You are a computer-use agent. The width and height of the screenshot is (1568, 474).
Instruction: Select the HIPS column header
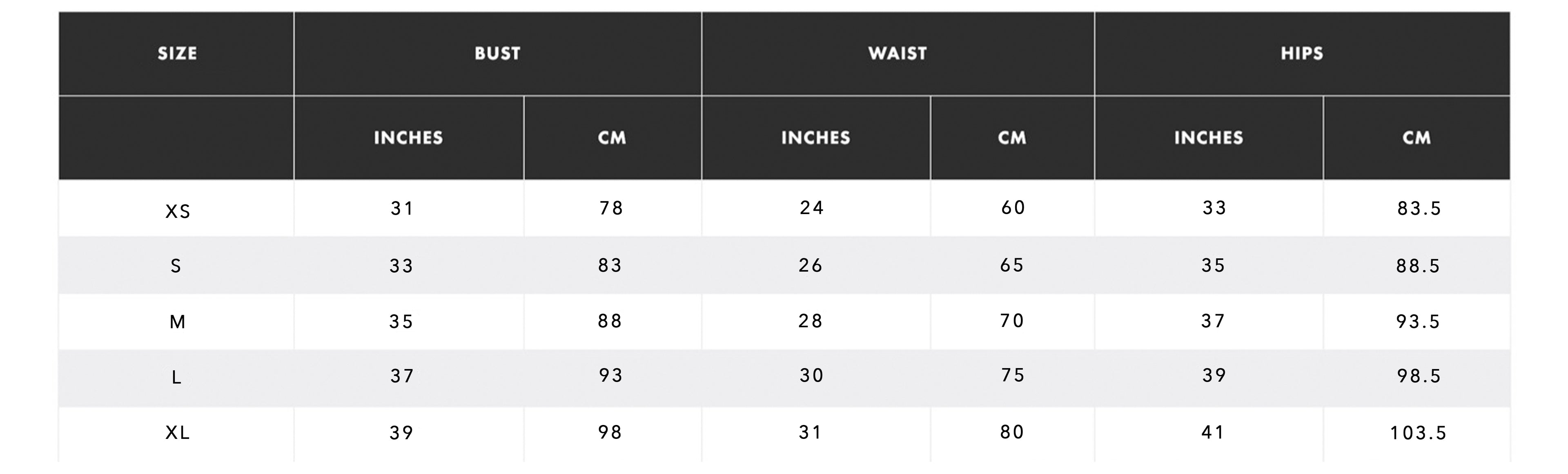tap(1302, 54)
